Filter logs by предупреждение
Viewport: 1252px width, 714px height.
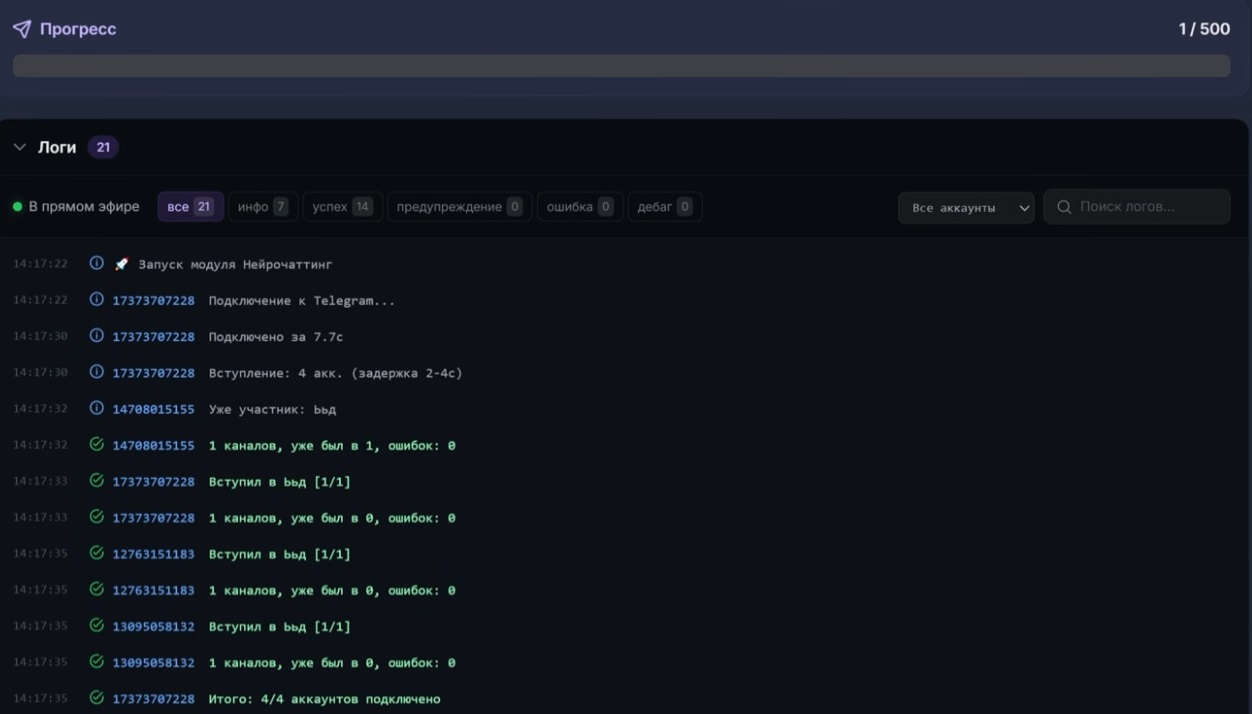point(460,207)
